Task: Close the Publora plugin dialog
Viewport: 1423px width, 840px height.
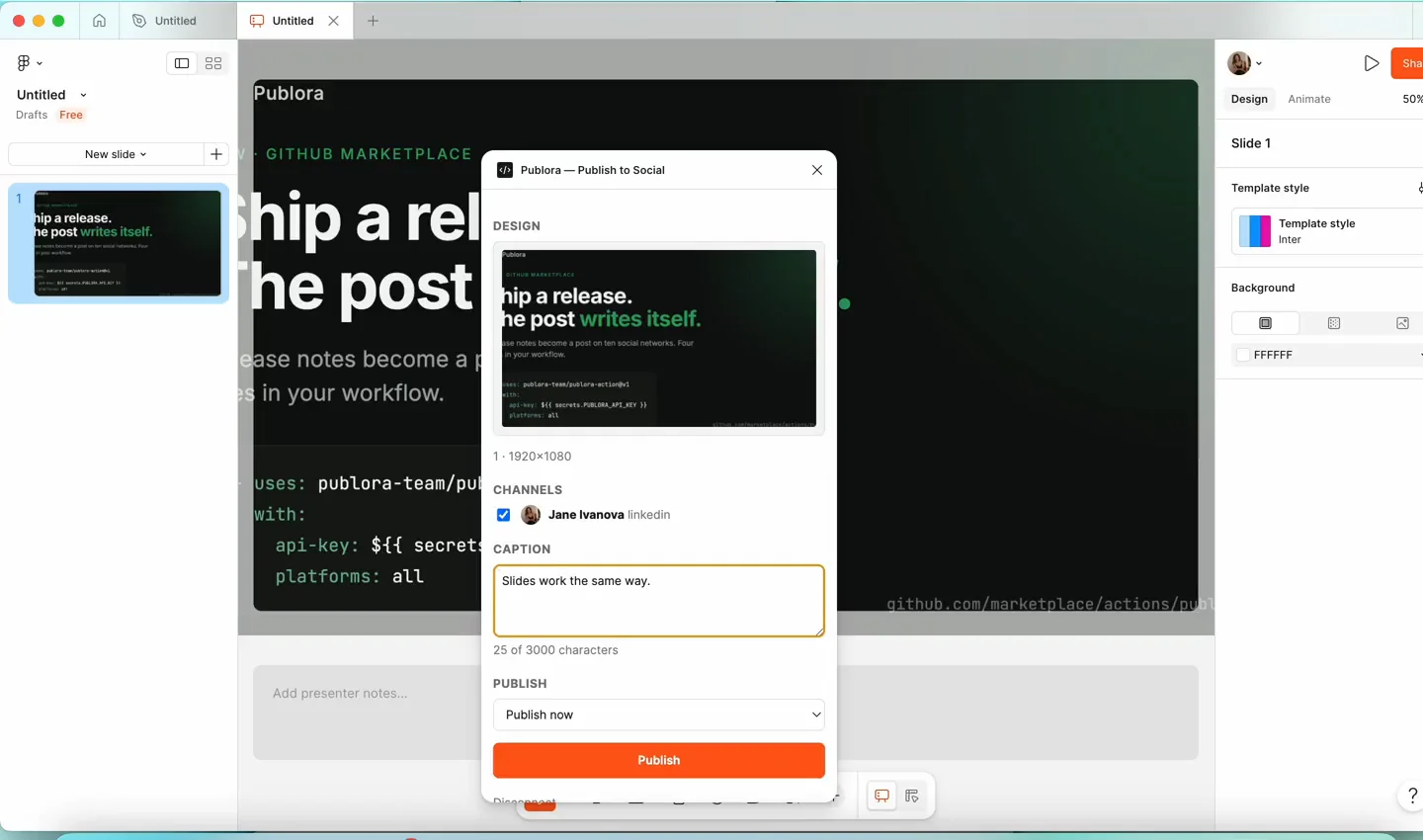Action: pos(817,170)
